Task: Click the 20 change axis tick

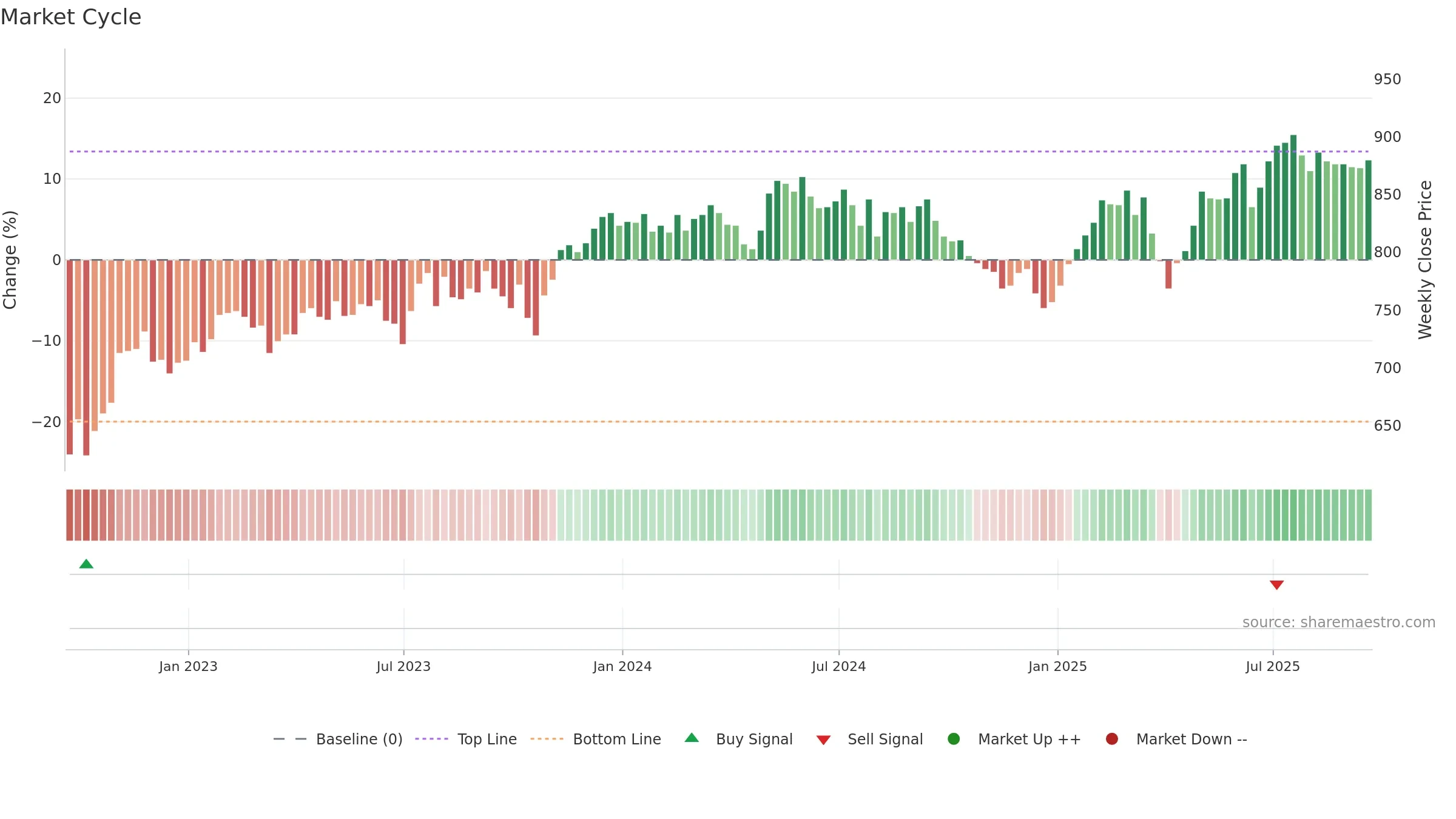Action: [52, 98]
